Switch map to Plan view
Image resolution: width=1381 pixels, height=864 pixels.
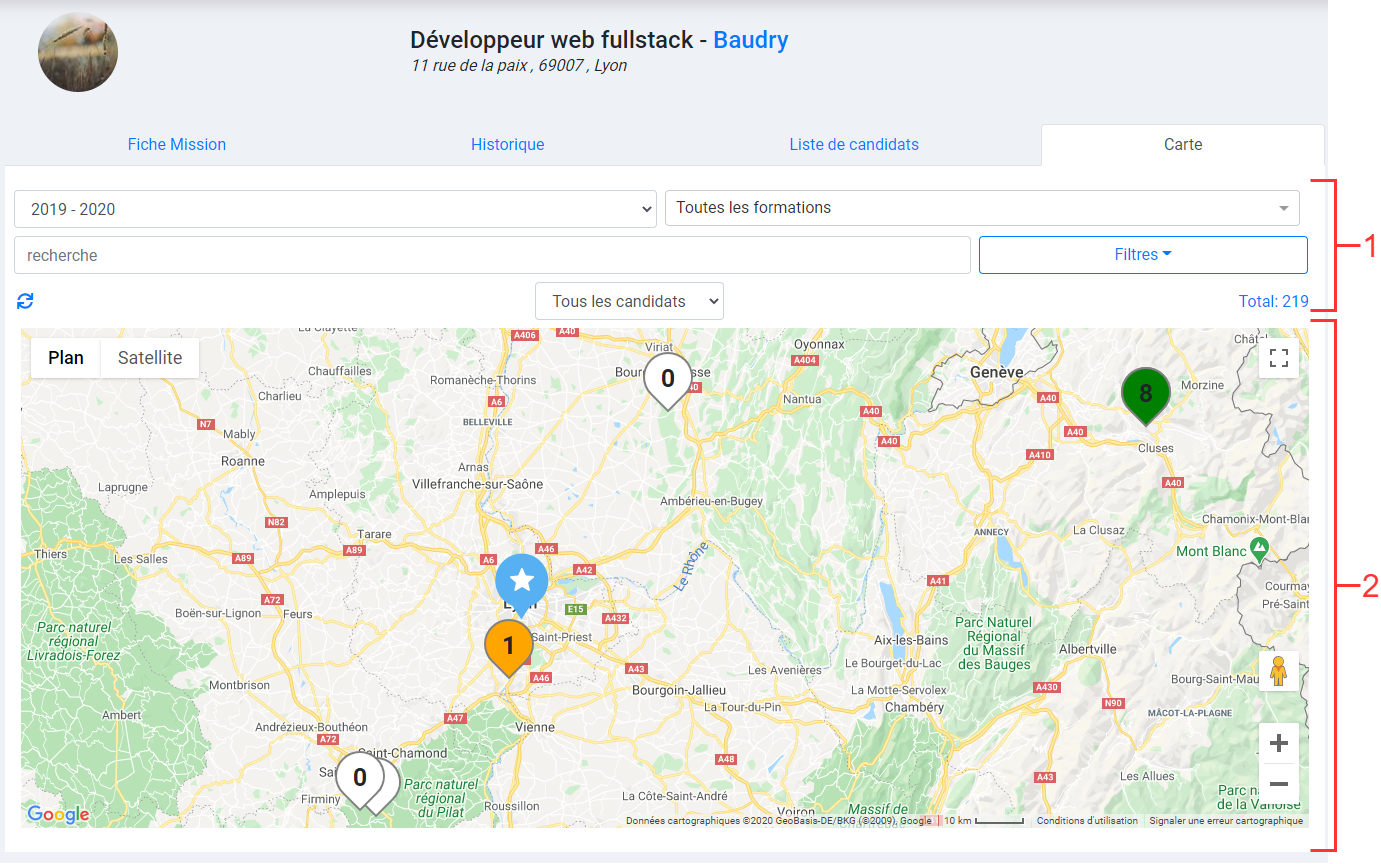point(66,358)
